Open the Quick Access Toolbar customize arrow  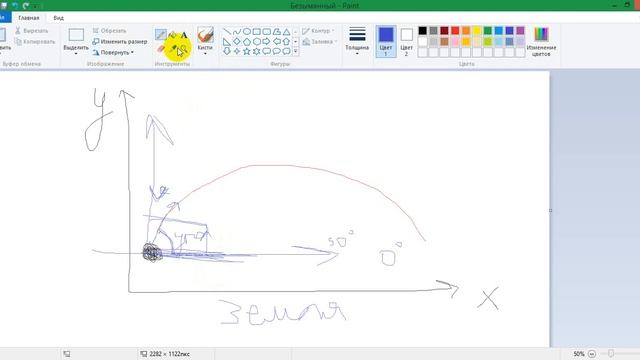tap(36, 6)
